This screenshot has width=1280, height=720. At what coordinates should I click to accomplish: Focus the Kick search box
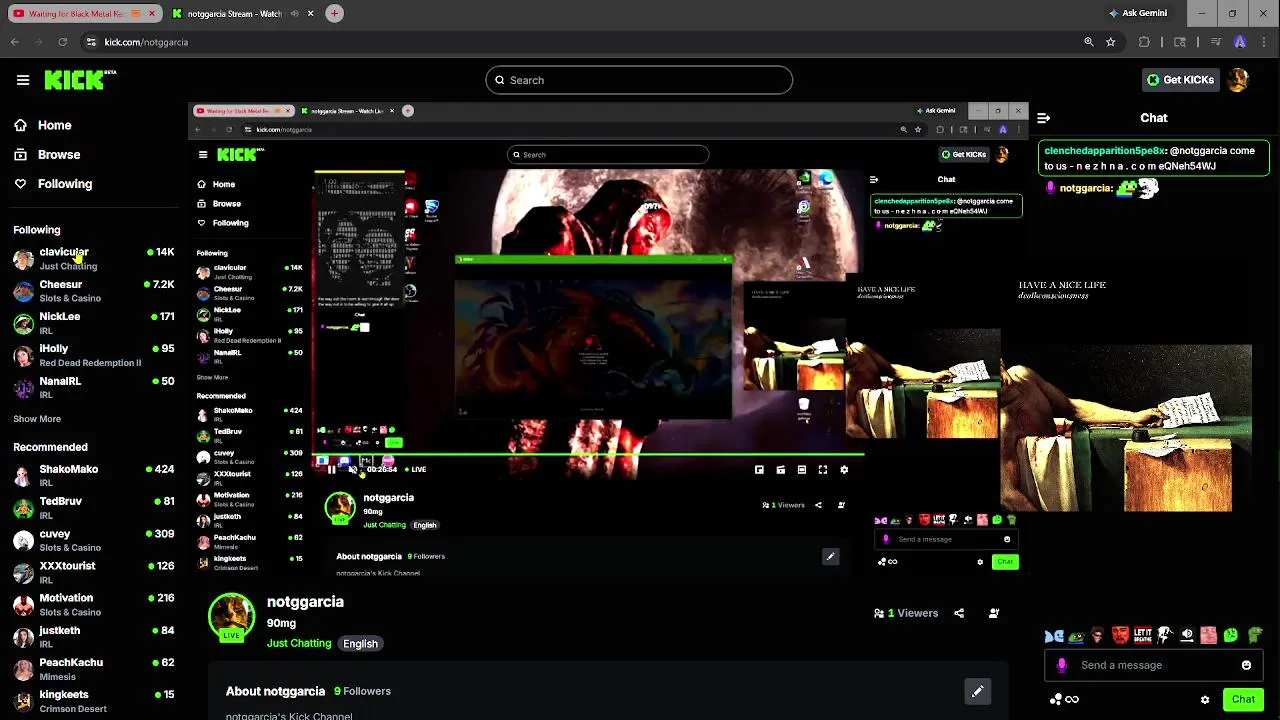tap(639, 80)
